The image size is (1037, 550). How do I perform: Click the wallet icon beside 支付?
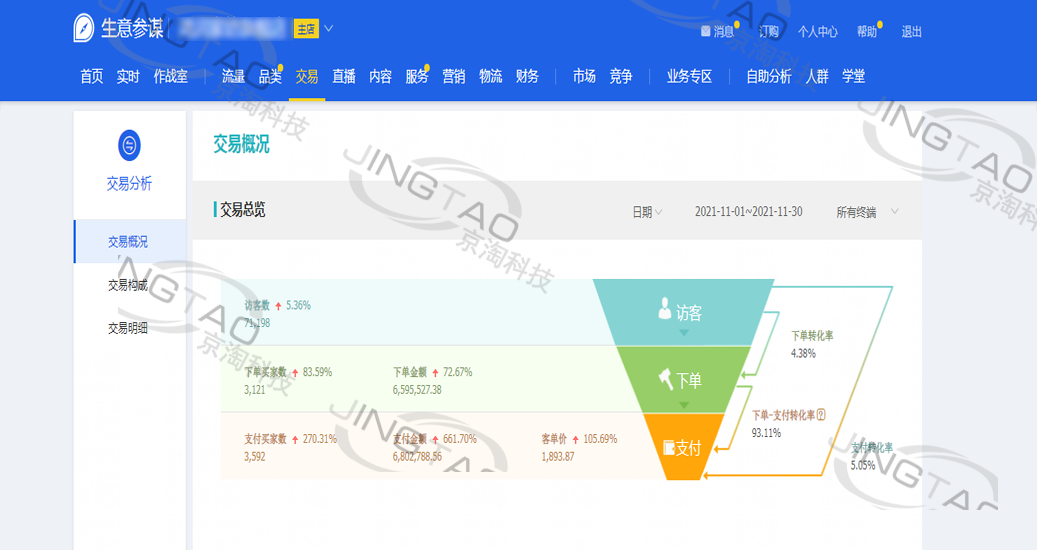pyautogui.click(x=668, y=447)
